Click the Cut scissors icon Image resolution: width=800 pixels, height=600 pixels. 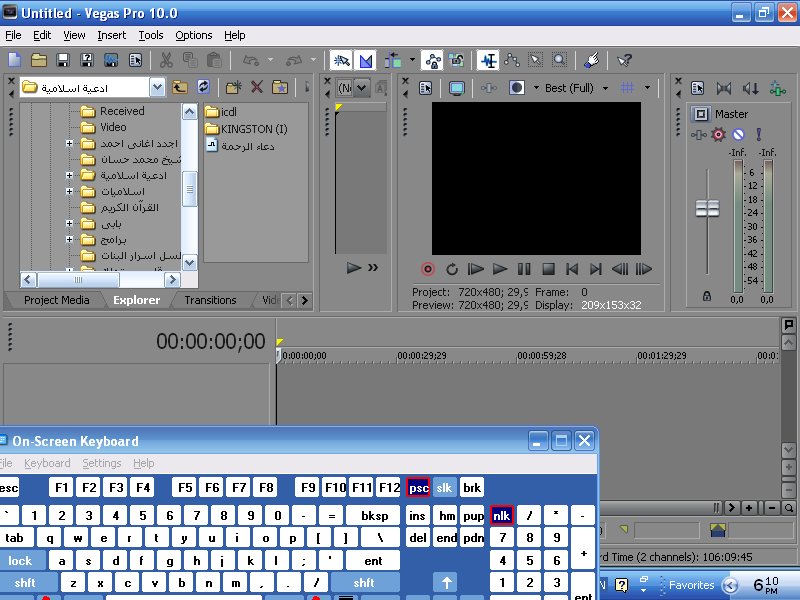click(x=166, y=60)
